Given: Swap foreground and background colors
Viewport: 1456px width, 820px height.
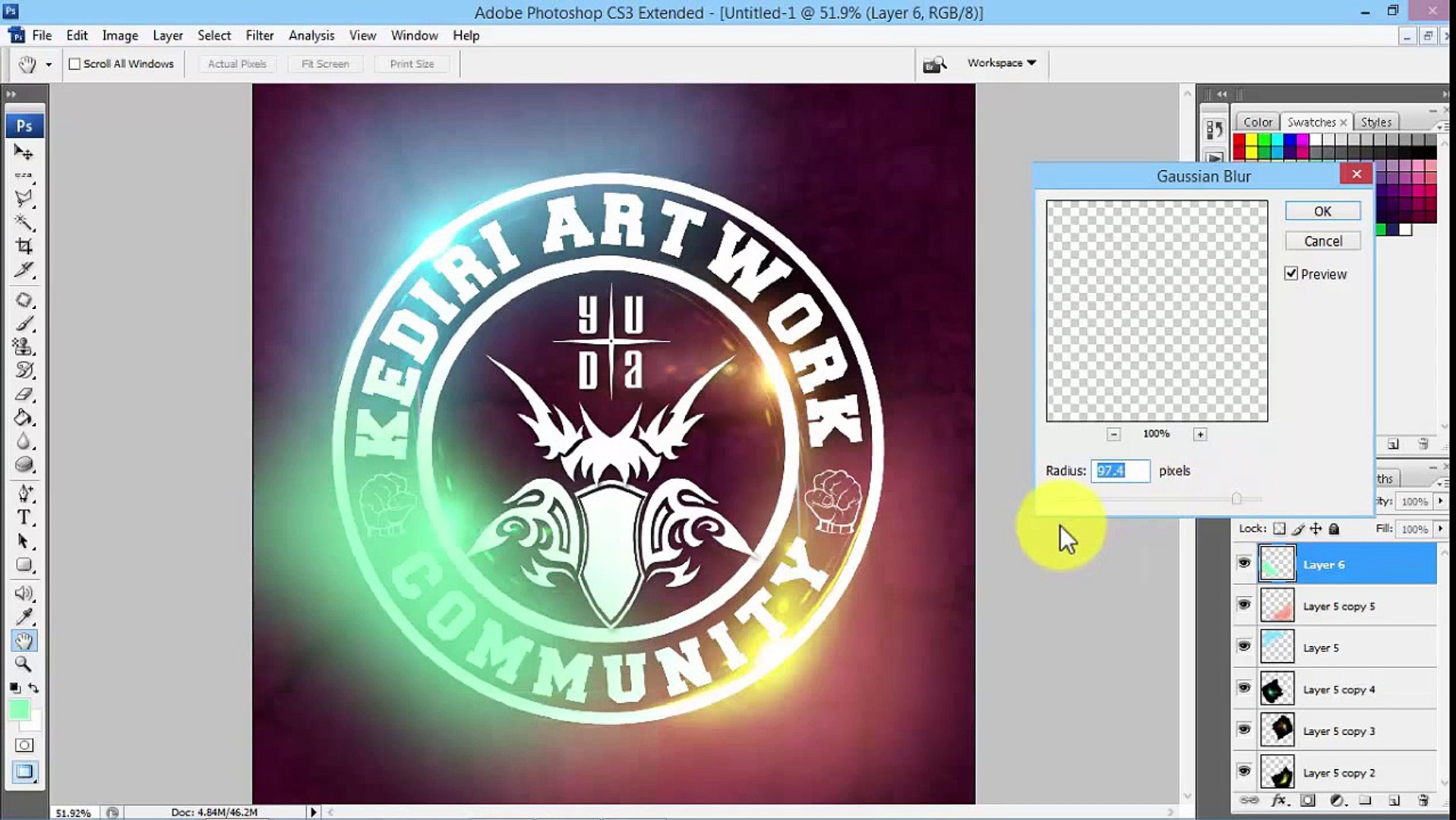Looking at the screenshot, I should (33, 688).
